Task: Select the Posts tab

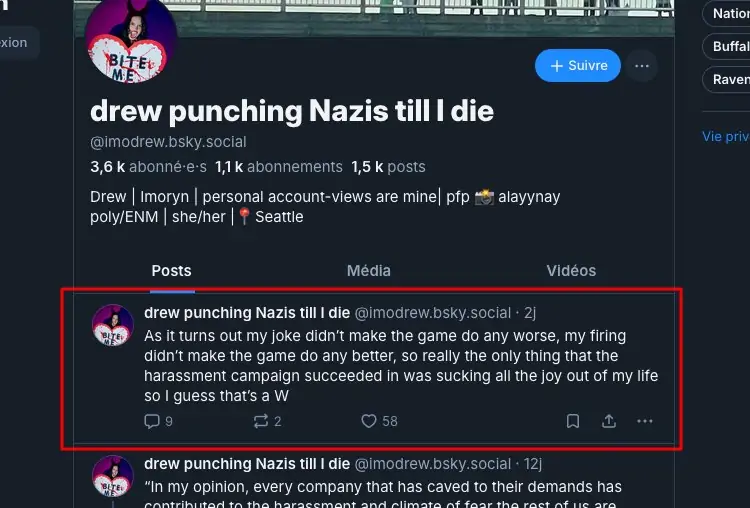Action: click(171, 271)
